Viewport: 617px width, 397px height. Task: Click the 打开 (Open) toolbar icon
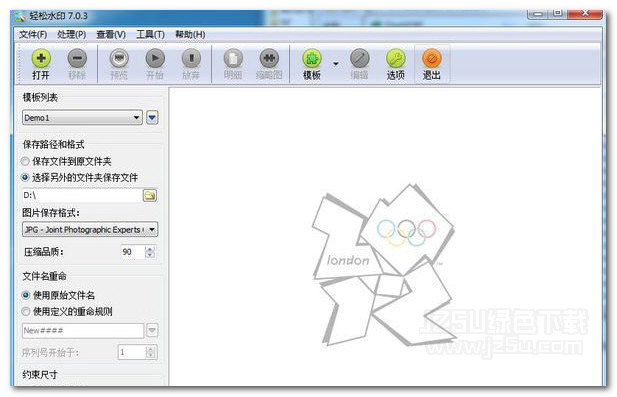pyautogui.click(x=41, y=59)
